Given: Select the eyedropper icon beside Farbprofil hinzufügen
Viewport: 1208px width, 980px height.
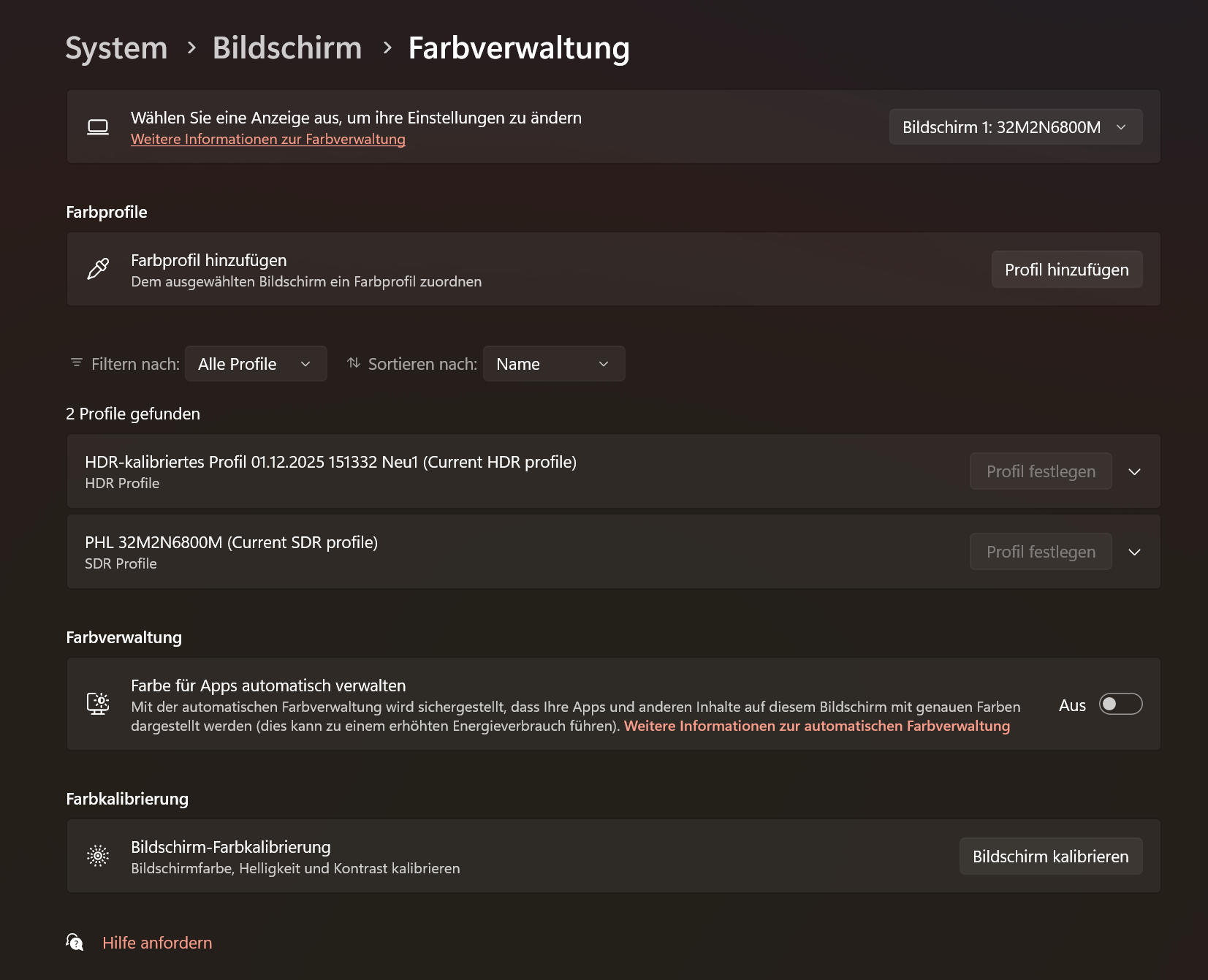Looking at the screenshot, I should (x=97, y=270).
